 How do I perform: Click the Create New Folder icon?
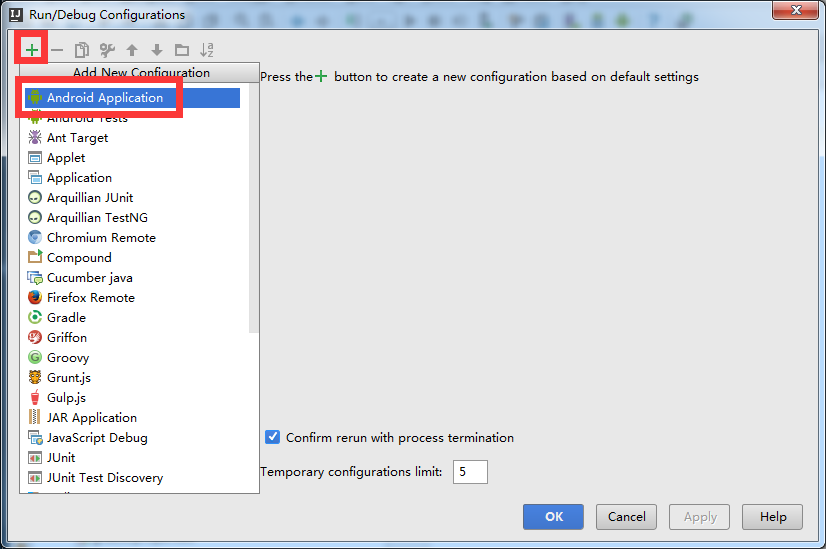click(x=182, y=50)
